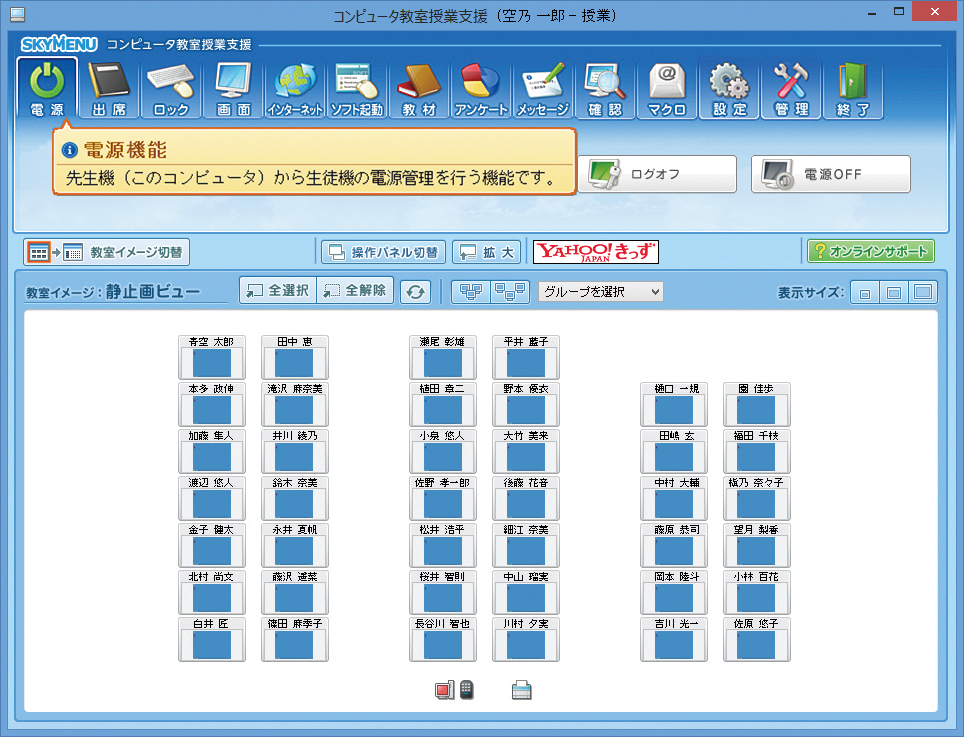Click the app window icon in title bar
Screen dimensions: 964x737
coord(18,14)
